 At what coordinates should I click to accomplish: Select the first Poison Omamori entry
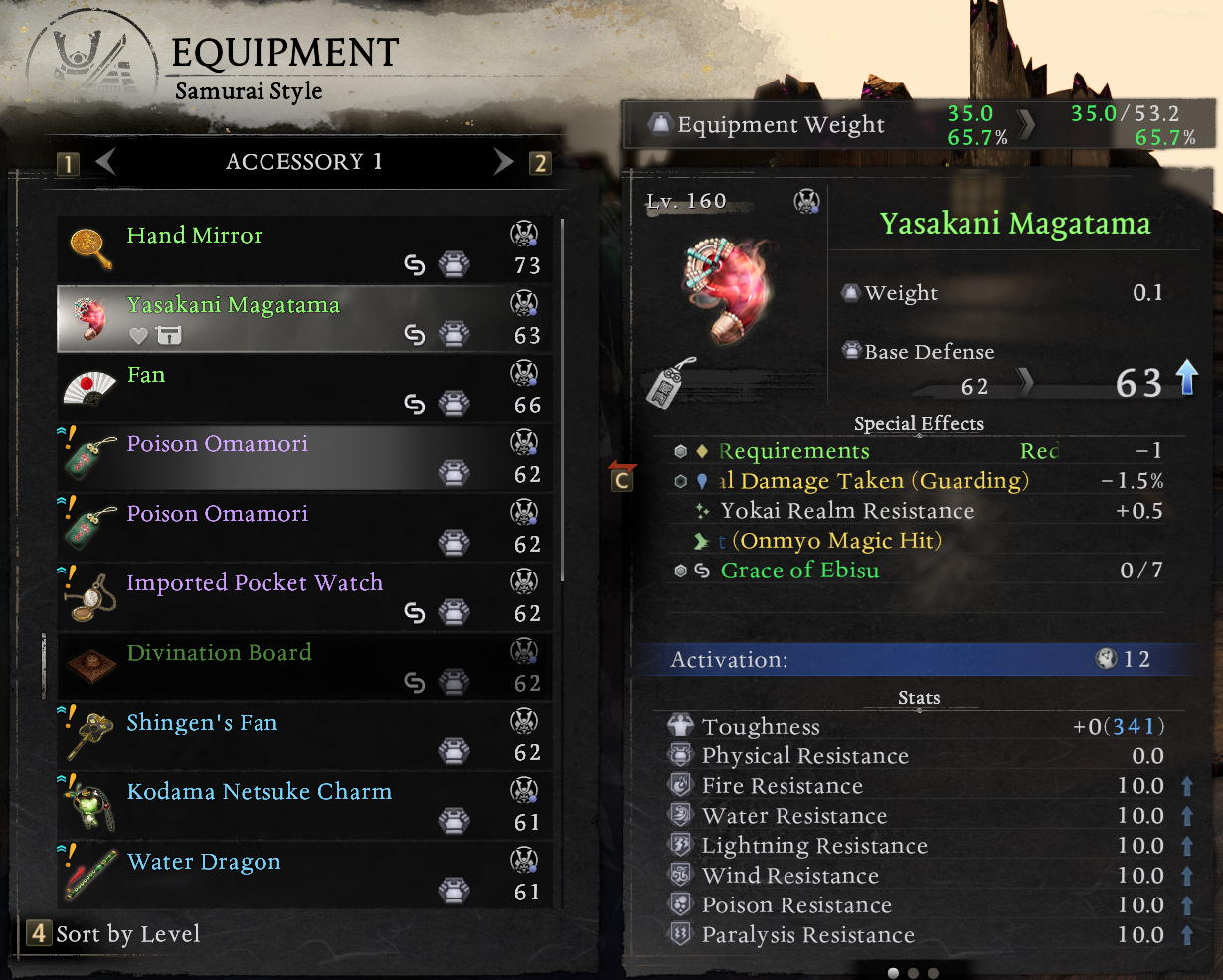click(304, 457)
